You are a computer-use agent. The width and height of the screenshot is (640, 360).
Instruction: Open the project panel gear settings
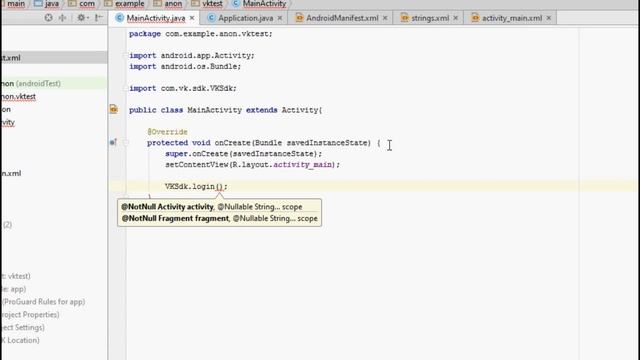[x=82, y=18]
